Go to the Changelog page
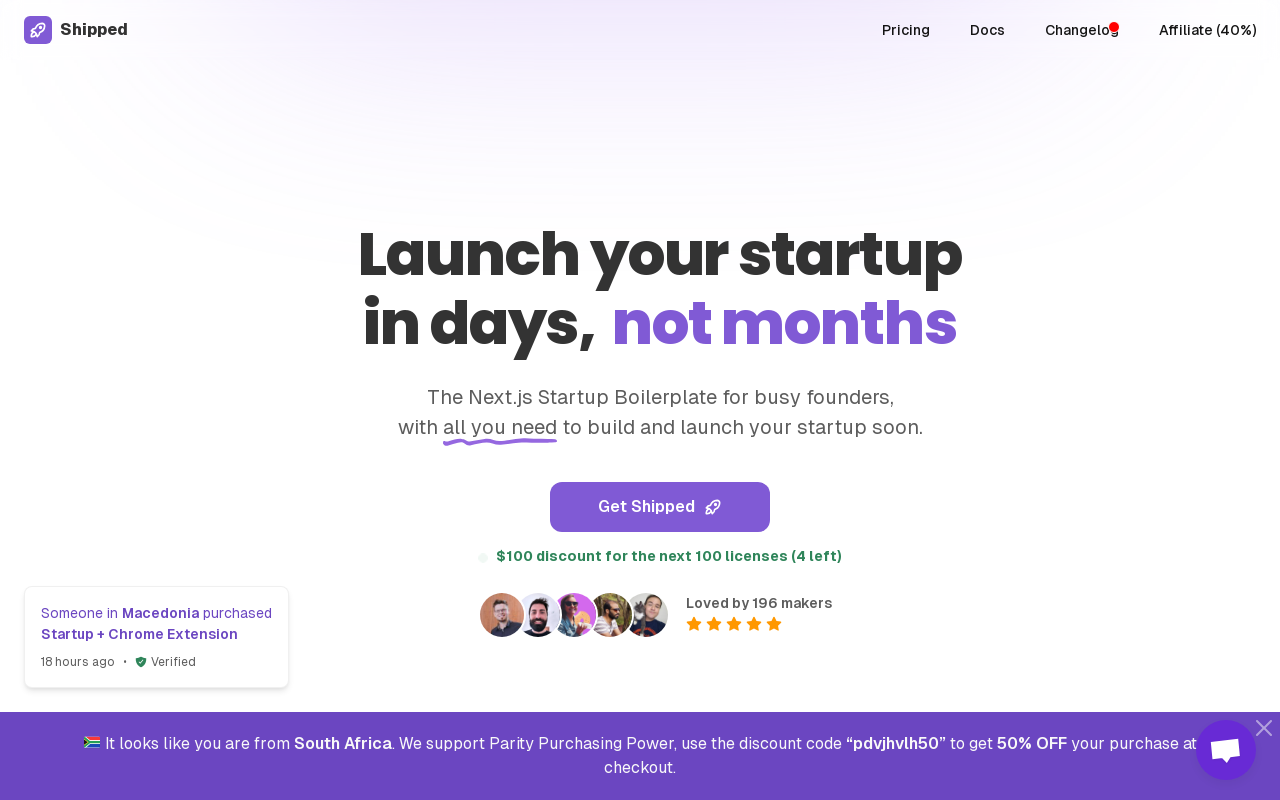Viewport: 1280px width, 800px height. pos(1082,30)
